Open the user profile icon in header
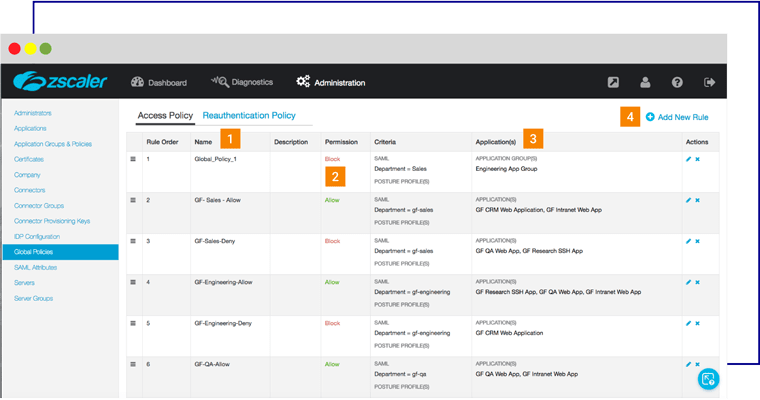Viewport: 760px width, 400px height. tap(645, 82)
